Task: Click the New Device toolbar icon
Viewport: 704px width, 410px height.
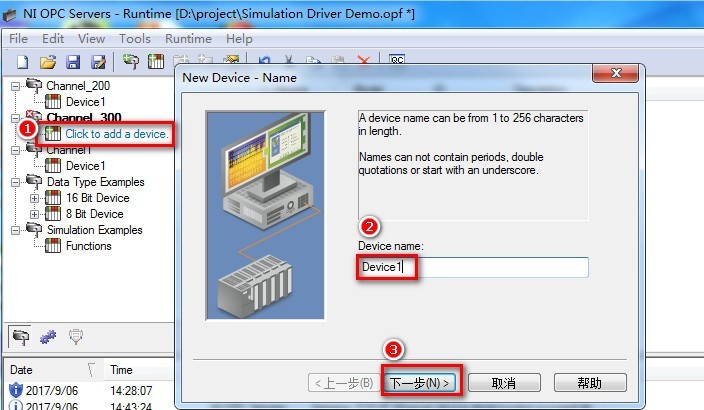Action: [x=156, y=61]
